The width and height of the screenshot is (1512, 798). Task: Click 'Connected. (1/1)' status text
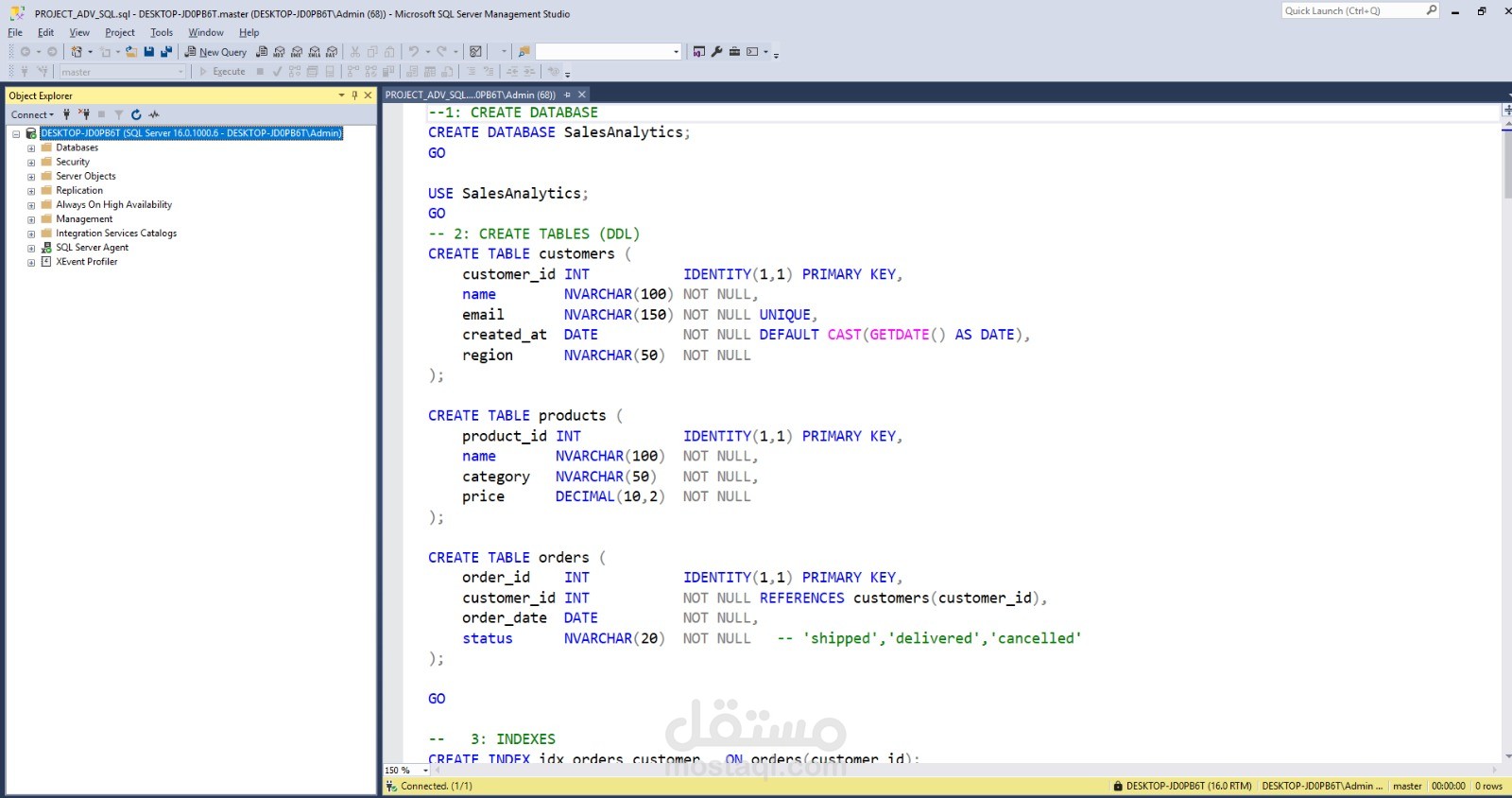(x=437, y=786)
